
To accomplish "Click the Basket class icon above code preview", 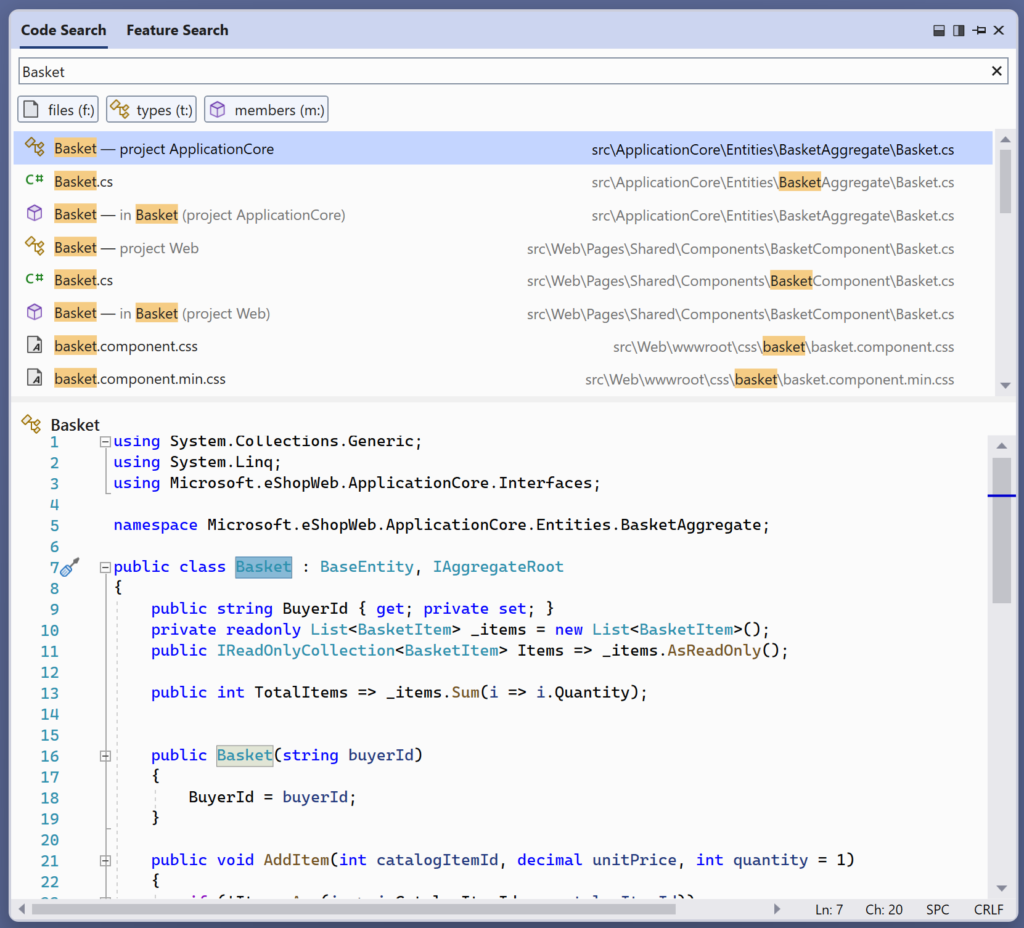I will [x=33, y=424].
